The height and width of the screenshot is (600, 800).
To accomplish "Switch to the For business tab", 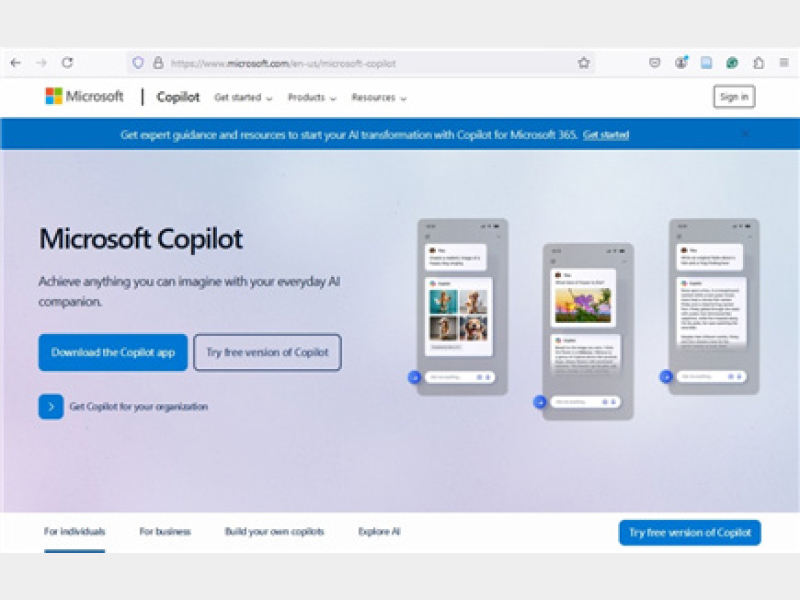I will 165,532.
